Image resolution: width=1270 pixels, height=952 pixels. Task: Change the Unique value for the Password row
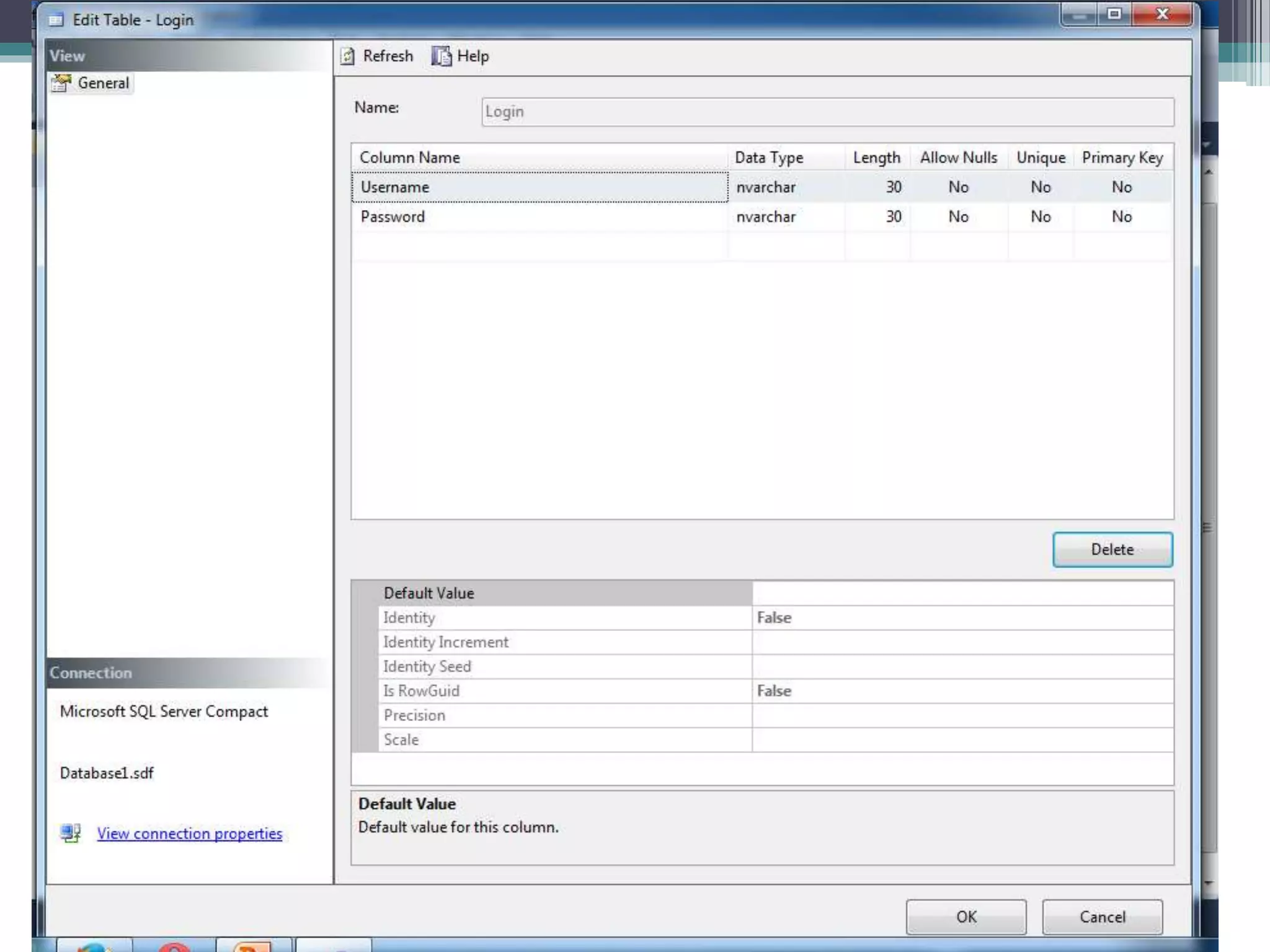click(x=1041, y=217)
